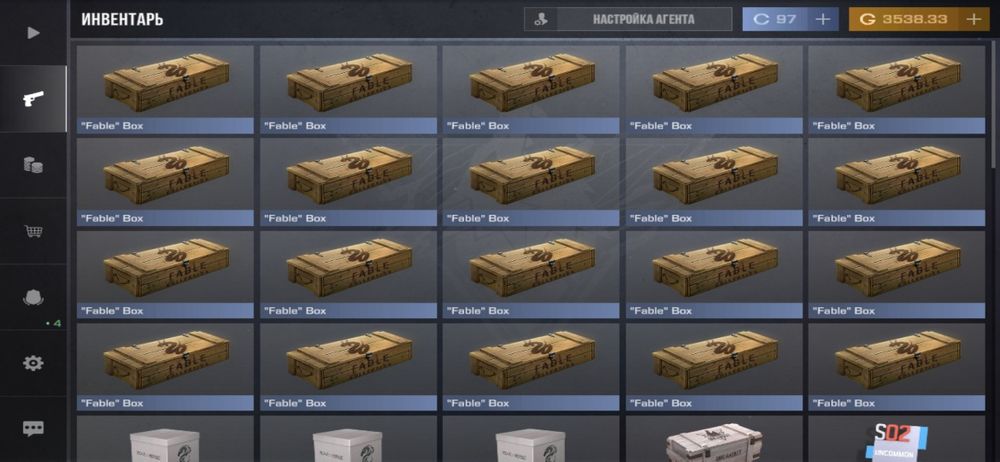Select the S02 Uncommon item
Viewport: 1000px width, 462px height.
point(897,439)
